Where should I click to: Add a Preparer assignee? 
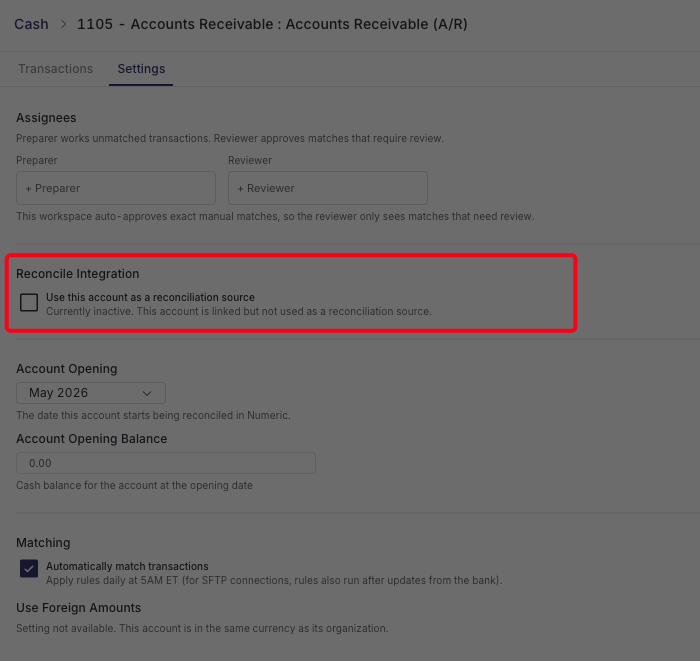116,188
